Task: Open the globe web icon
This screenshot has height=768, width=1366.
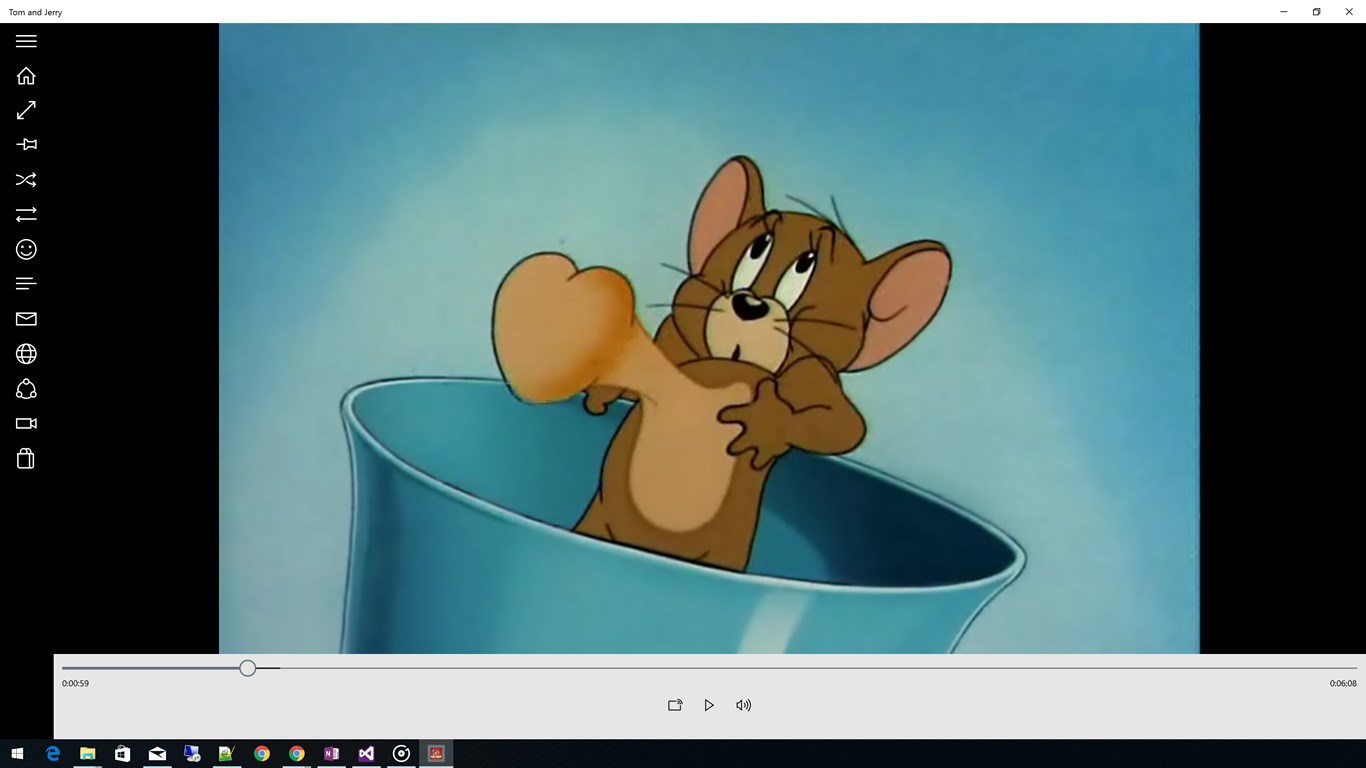Action: pos(26,354)
